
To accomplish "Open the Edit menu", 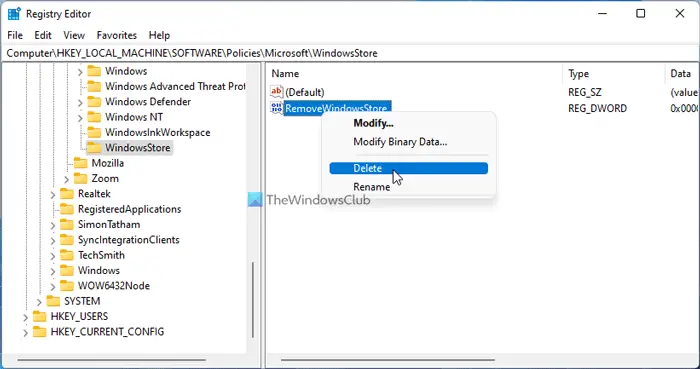I will click(43, 35).
